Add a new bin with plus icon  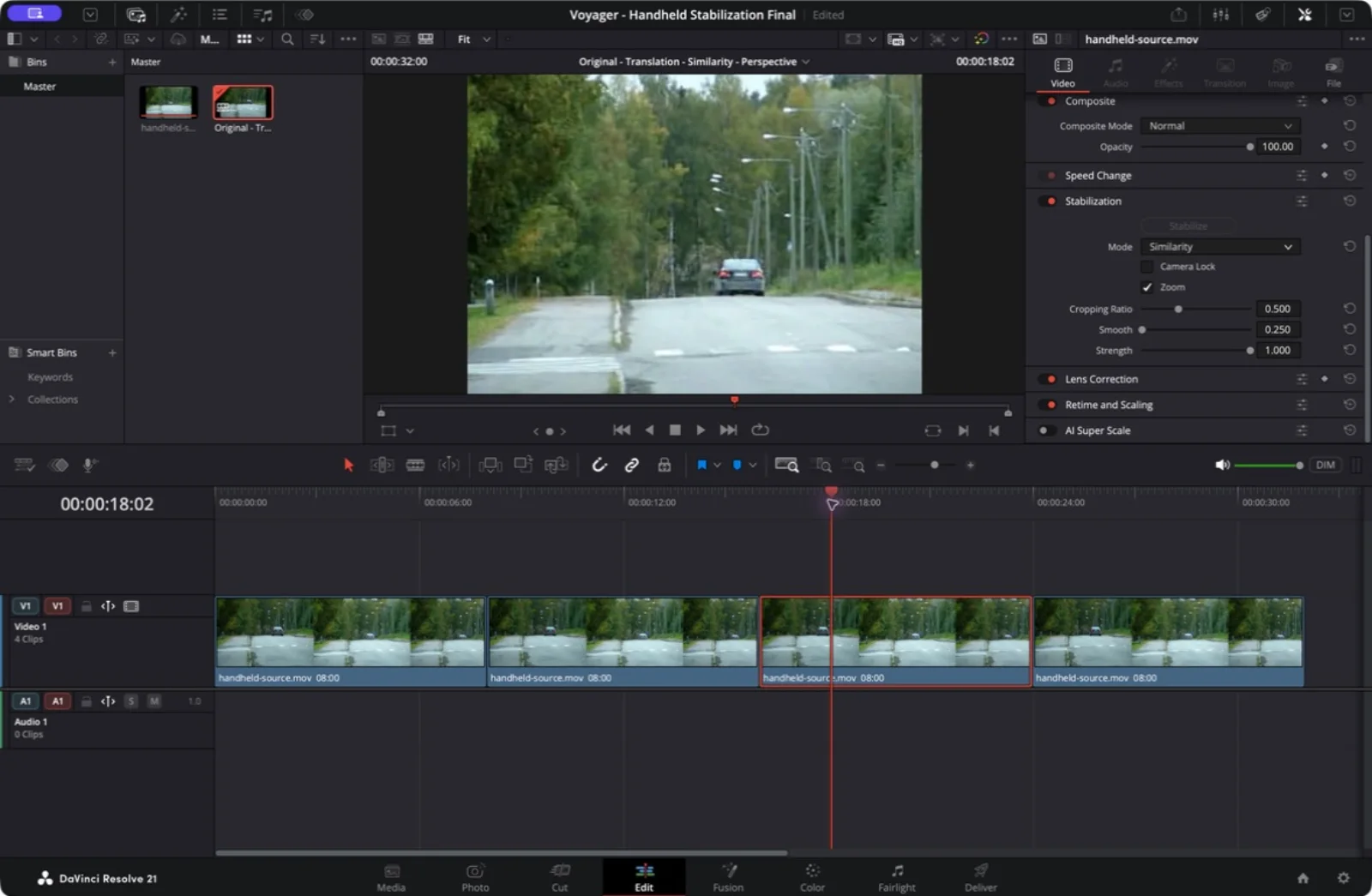pos(111,62)
